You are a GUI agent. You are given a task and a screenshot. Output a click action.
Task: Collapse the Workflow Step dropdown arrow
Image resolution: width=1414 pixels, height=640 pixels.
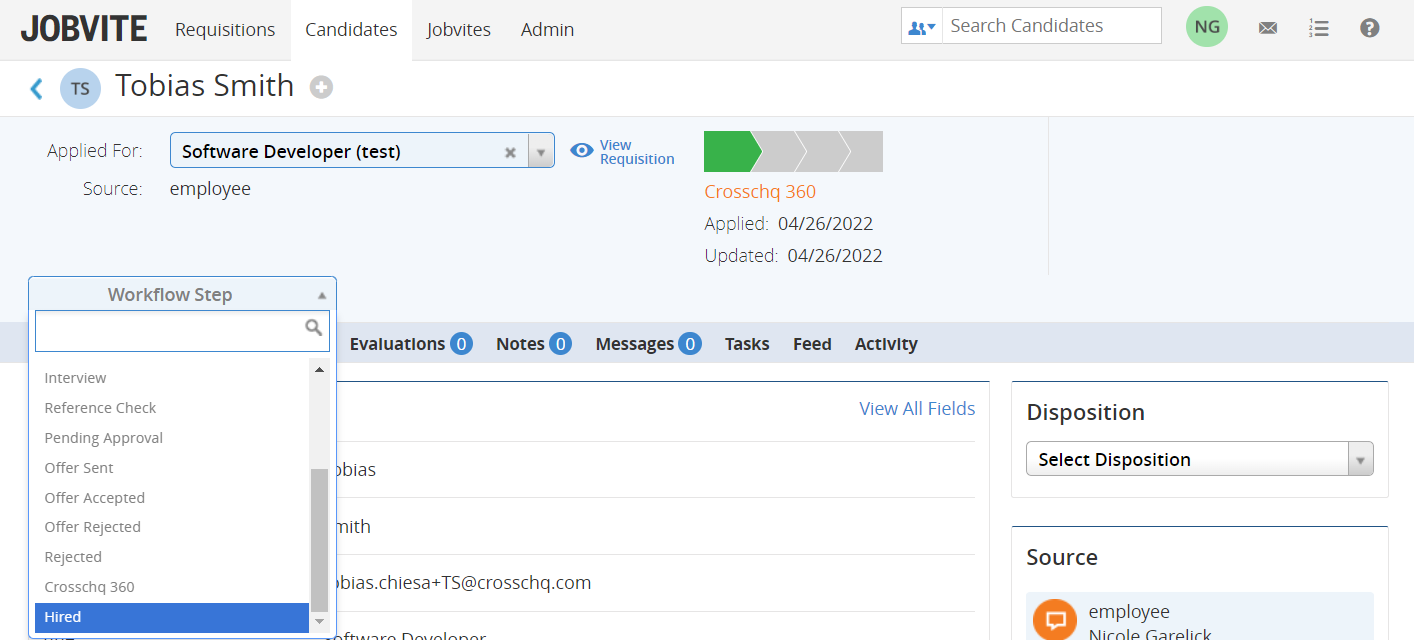click(322, 294)
